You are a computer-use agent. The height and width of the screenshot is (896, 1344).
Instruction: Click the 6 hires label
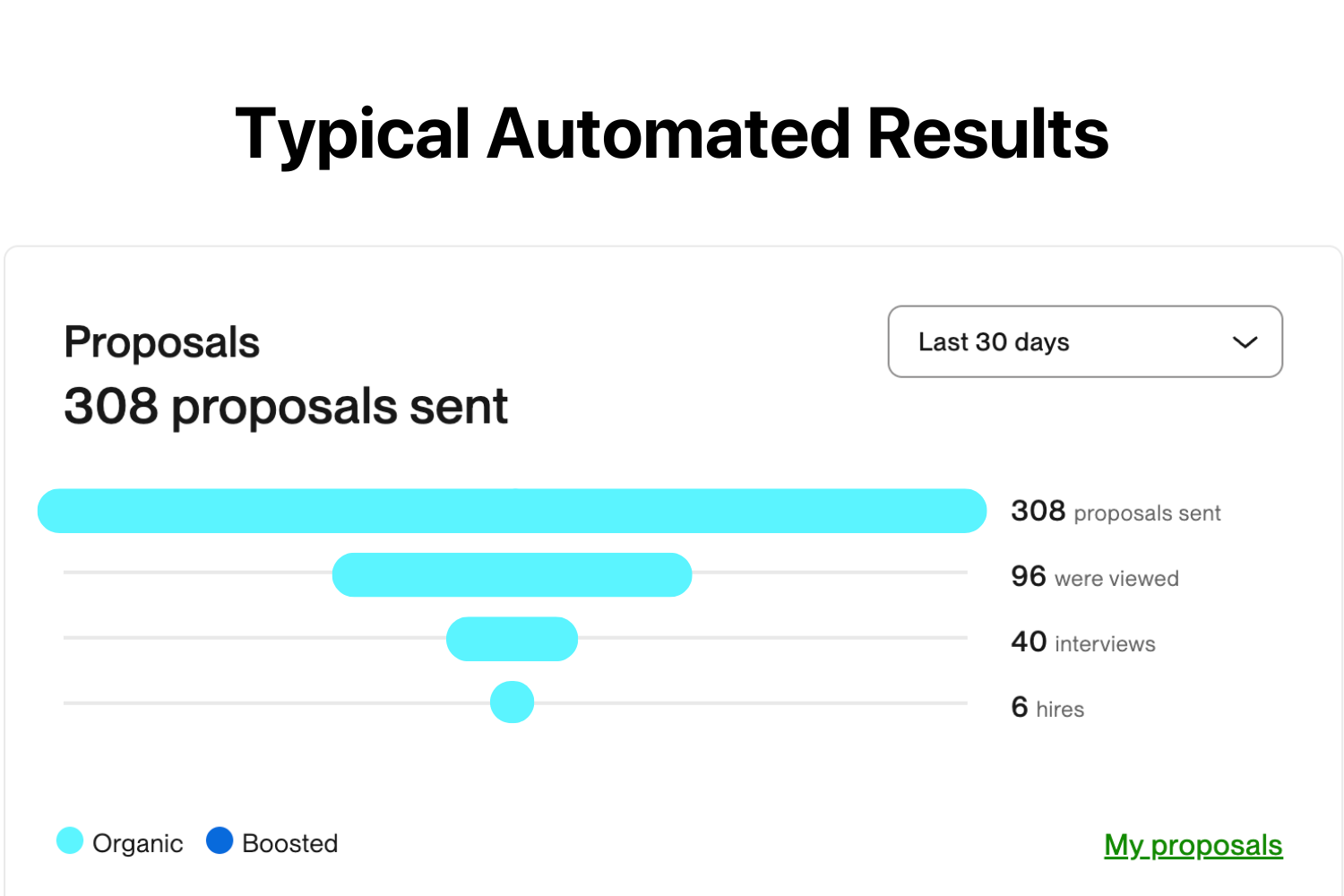(1047, 707)
